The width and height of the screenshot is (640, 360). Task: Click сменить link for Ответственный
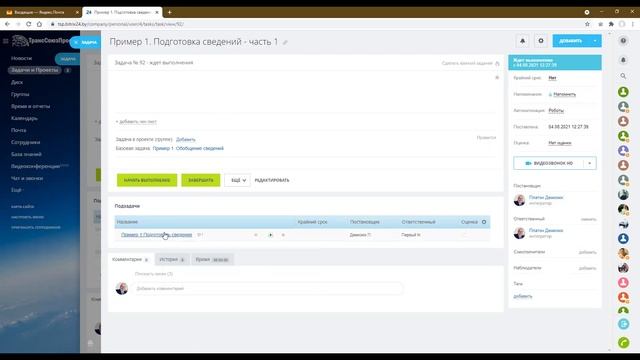589,220
